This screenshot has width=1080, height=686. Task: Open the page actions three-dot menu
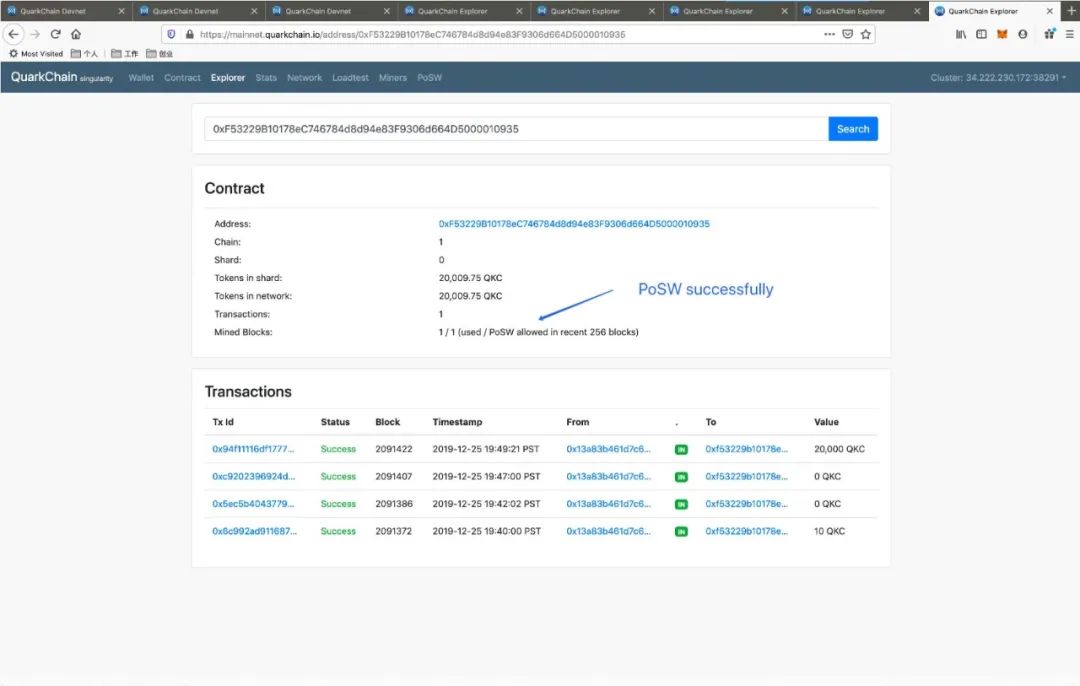click(829, 34)
